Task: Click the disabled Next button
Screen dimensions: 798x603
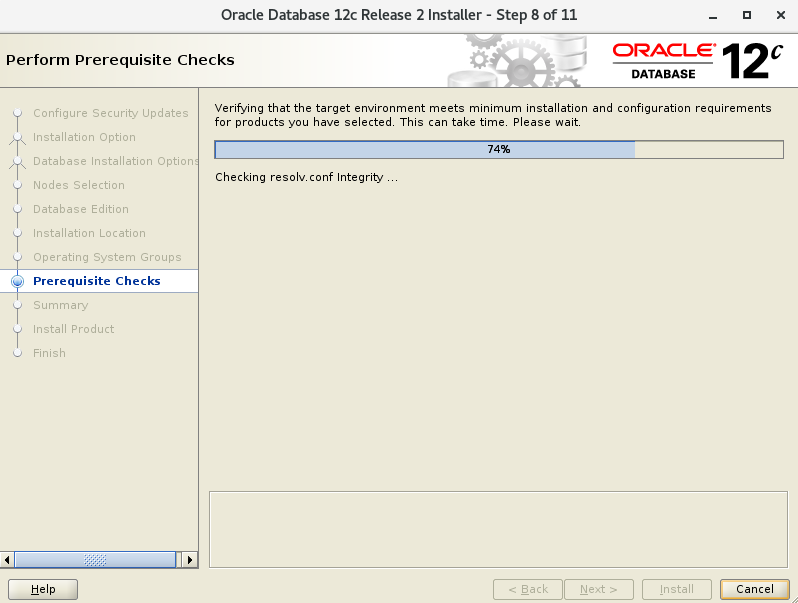Action: [598, 589]
